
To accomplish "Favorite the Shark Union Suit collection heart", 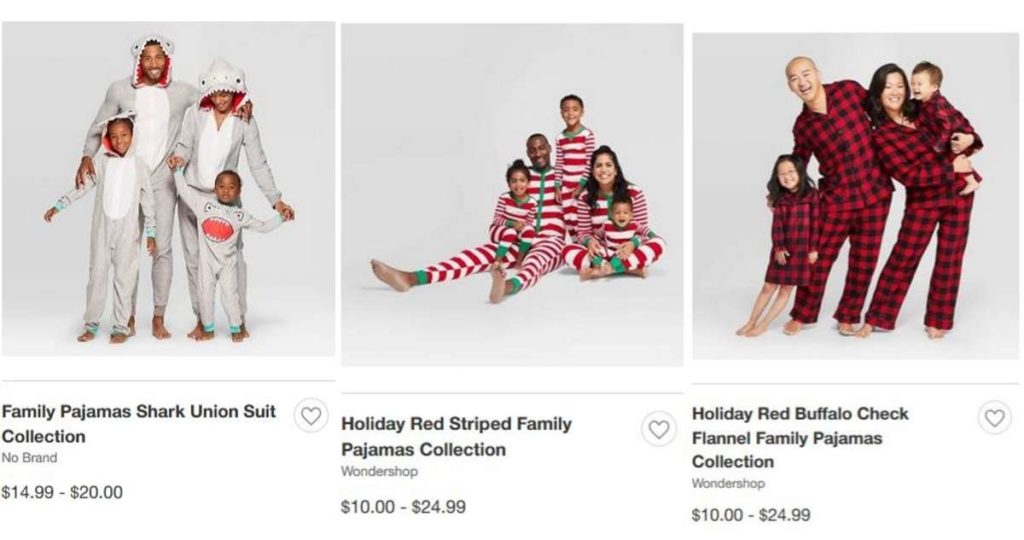I will 311,415.
